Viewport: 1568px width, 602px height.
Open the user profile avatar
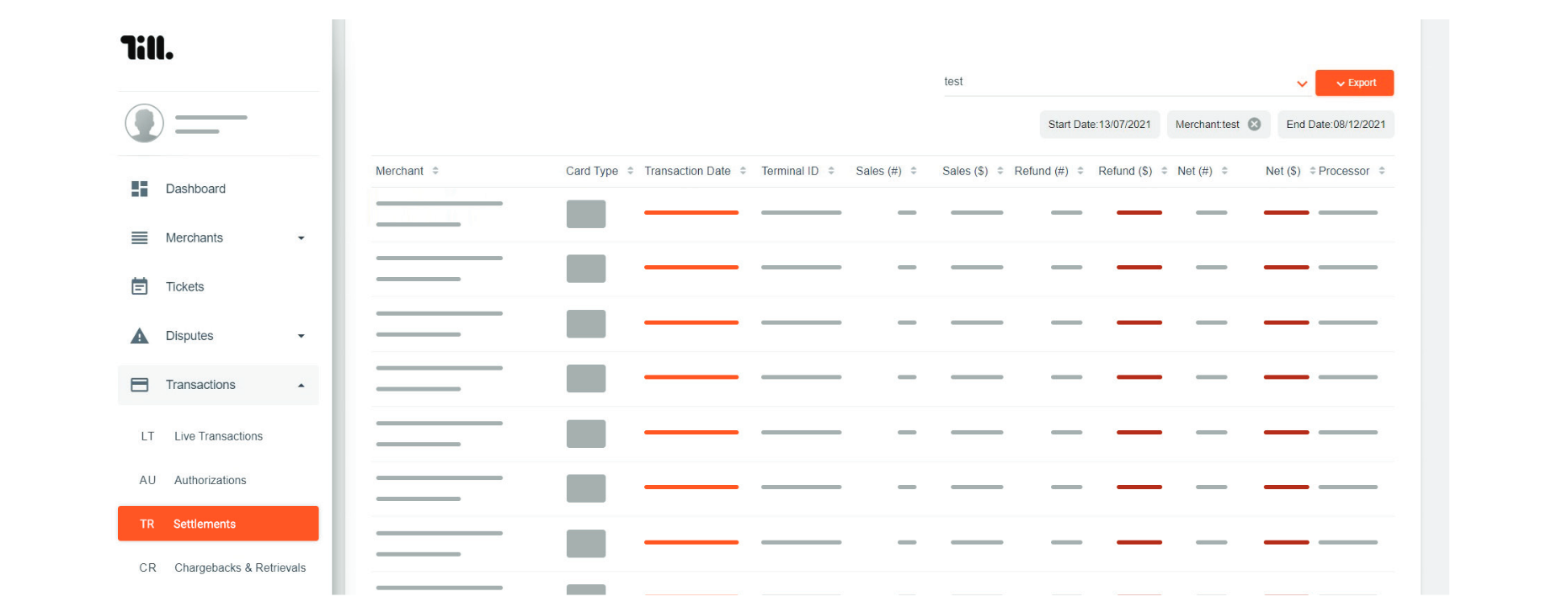tap(145, 123)
